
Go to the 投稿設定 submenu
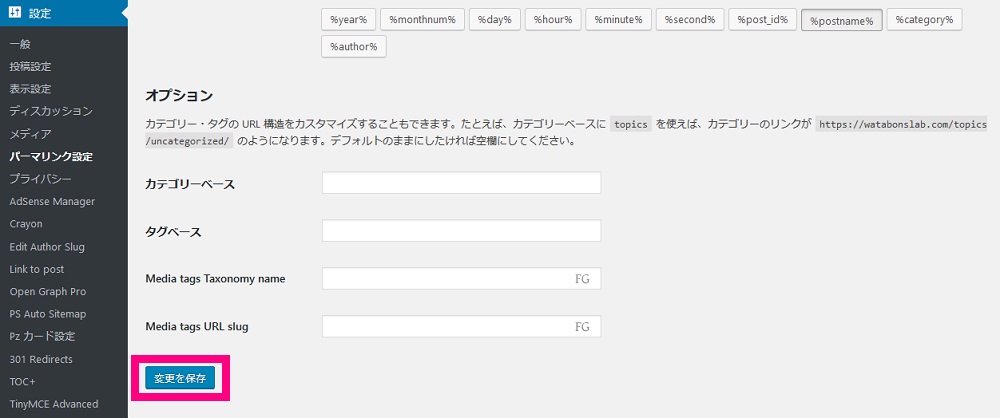point(31,66)
